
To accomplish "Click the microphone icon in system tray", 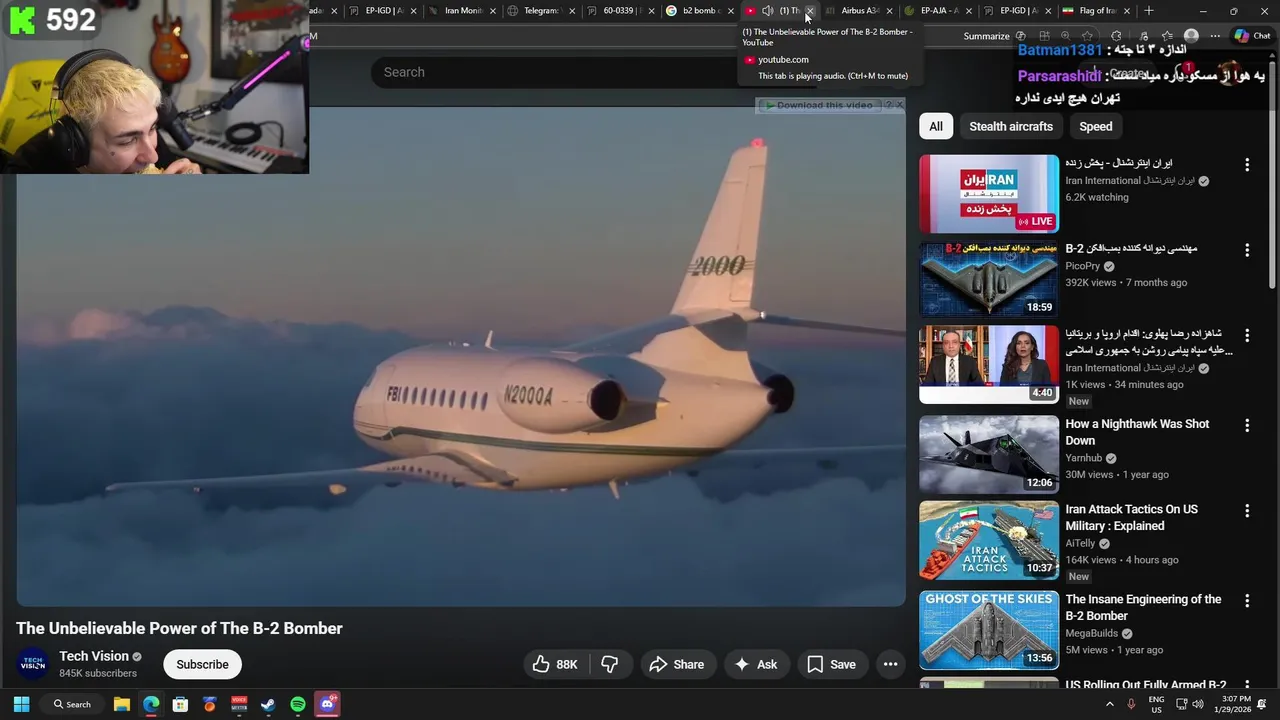I will 1131,704.
